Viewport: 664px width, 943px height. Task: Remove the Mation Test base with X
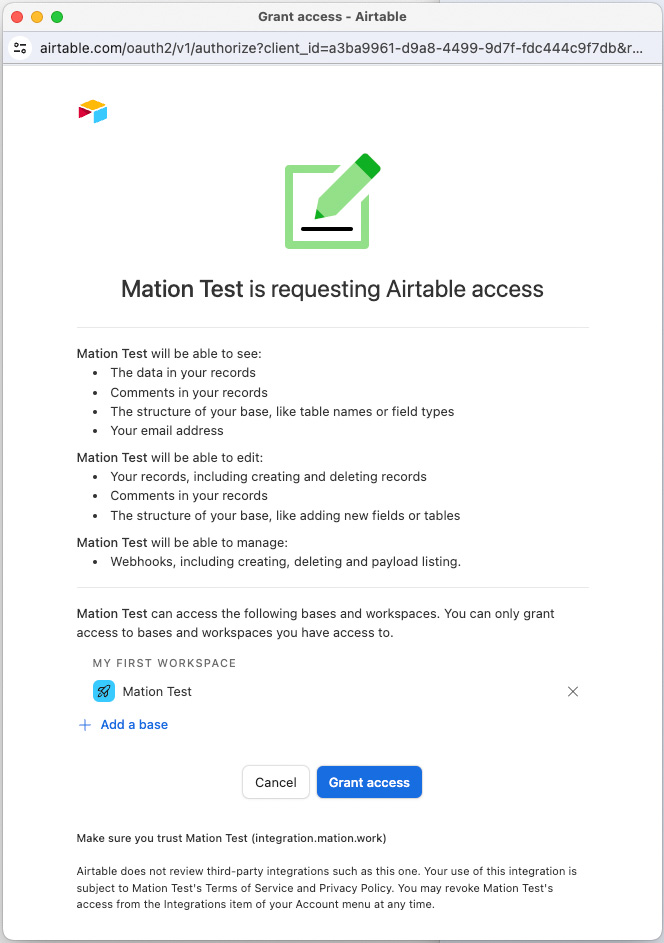coord(573,691)
